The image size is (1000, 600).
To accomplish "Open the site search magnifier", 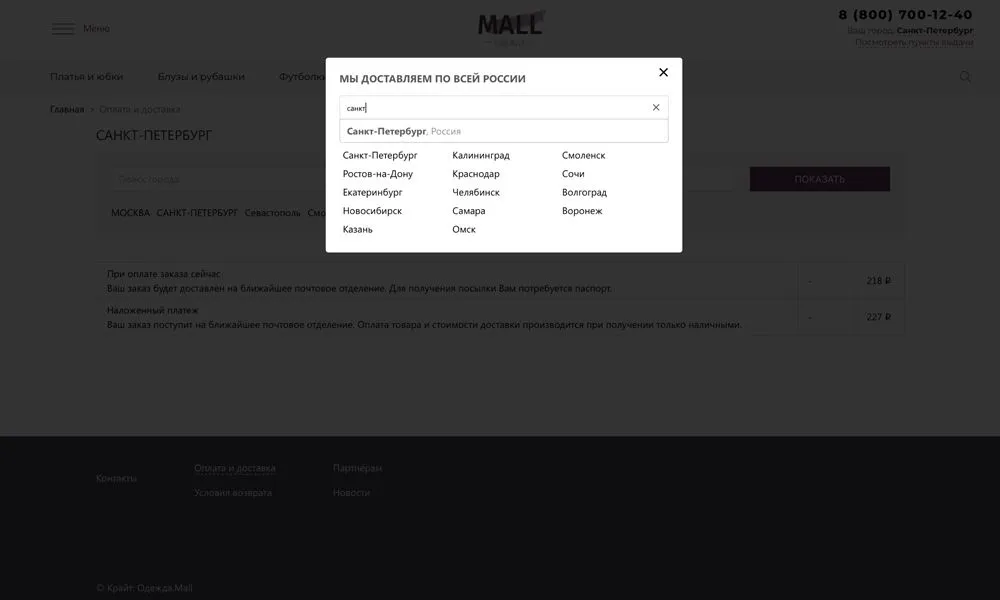I will click(x=964, y=76).
